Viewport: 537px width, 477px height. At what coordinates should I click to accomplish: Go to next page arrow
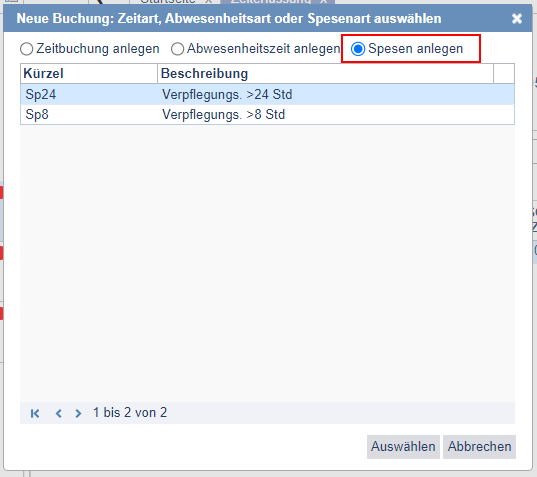pos(78,413)
